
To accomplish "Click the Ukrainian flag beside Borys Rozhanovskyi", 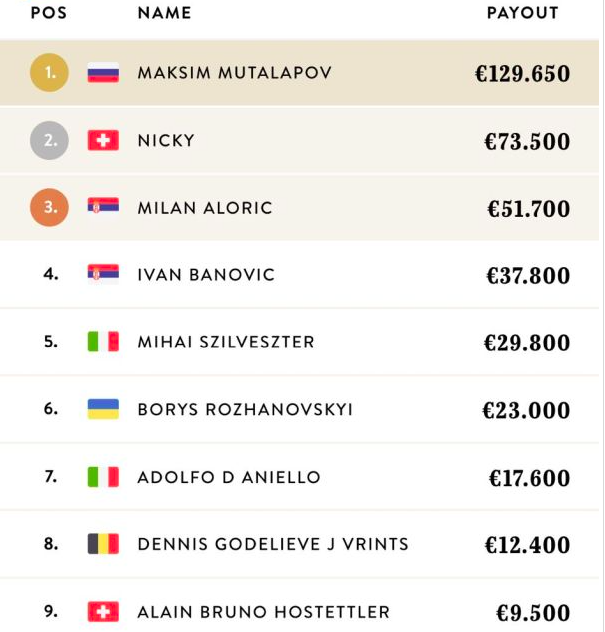I will tap(103, 409).
